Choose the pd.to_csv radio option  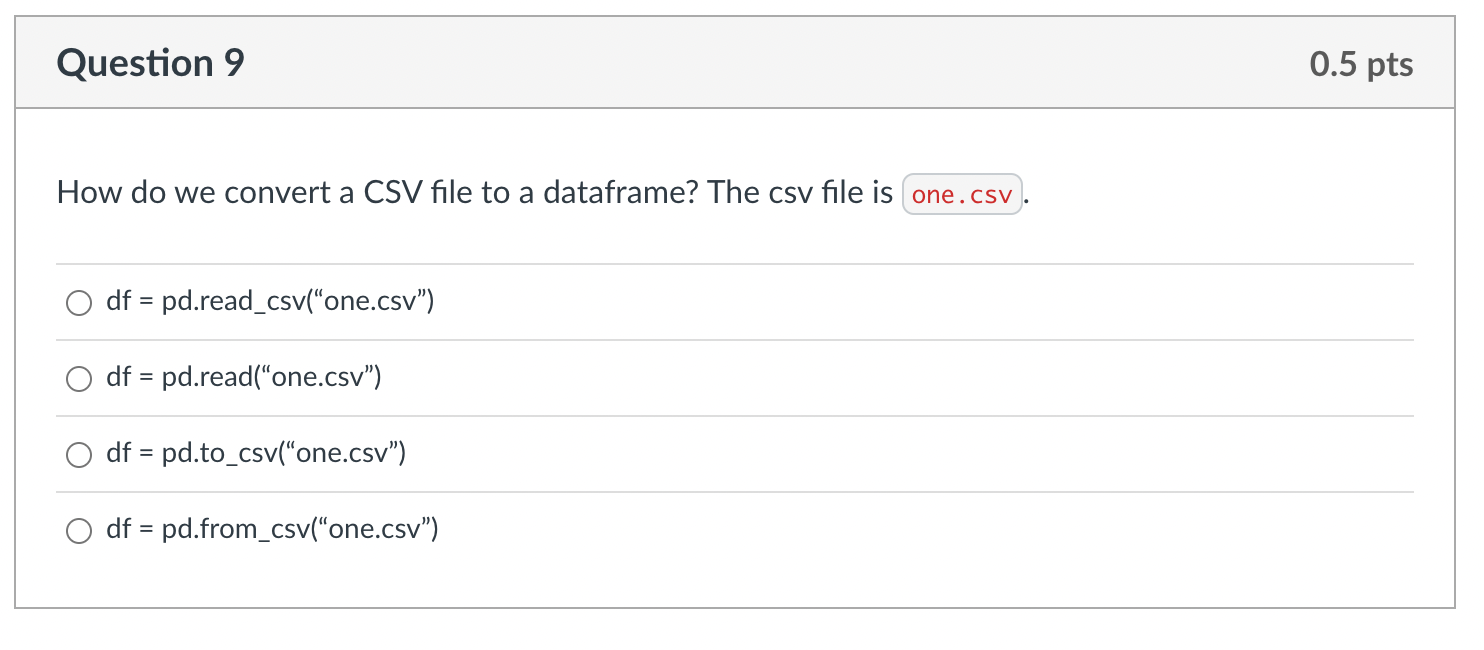pos(79,455)
